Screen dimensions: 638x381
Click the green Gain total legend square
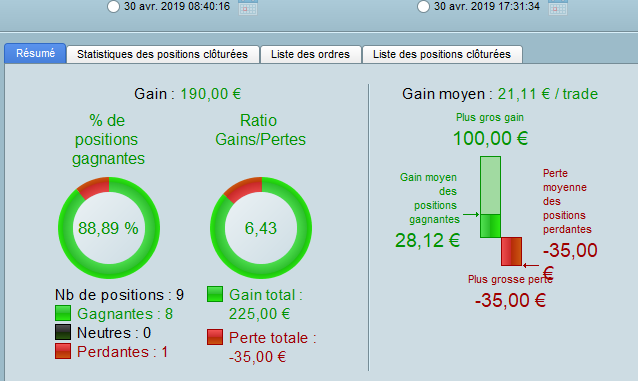click(x=215, y=294)
